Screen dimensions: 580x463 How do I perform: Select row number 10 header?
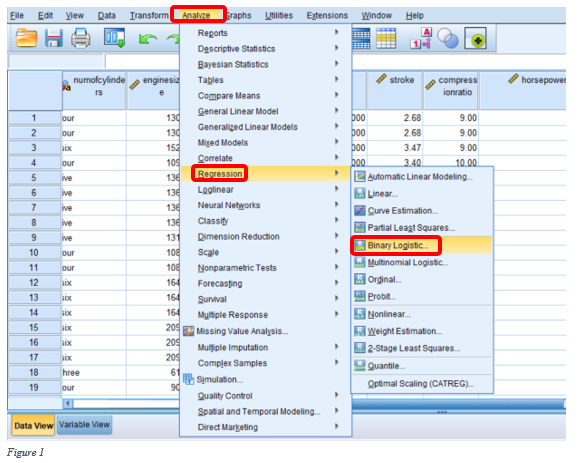click(x=34, y=253)
